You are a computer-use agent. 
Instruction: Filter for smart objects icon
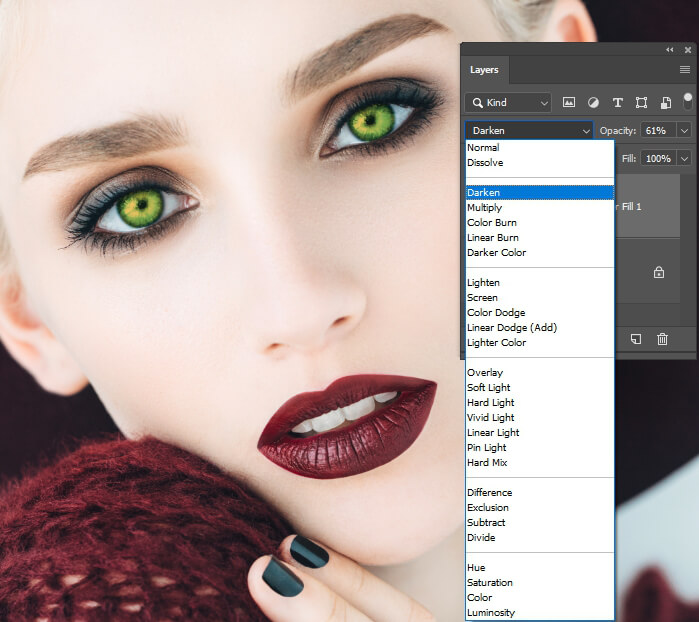(666, 103)
